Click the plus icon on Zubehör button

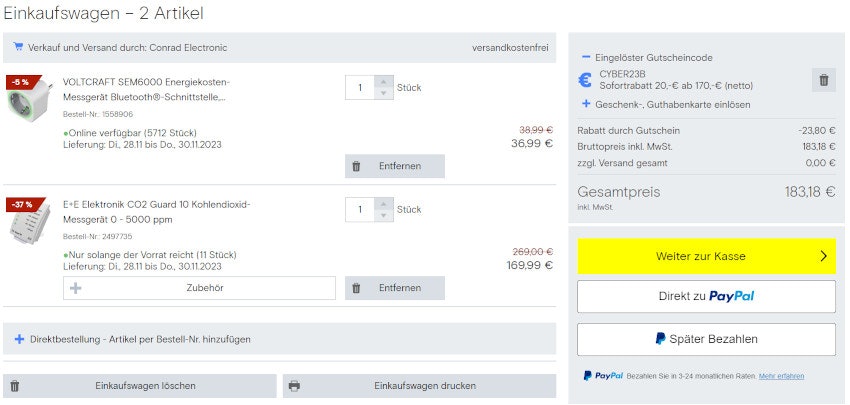click(76, 288)
